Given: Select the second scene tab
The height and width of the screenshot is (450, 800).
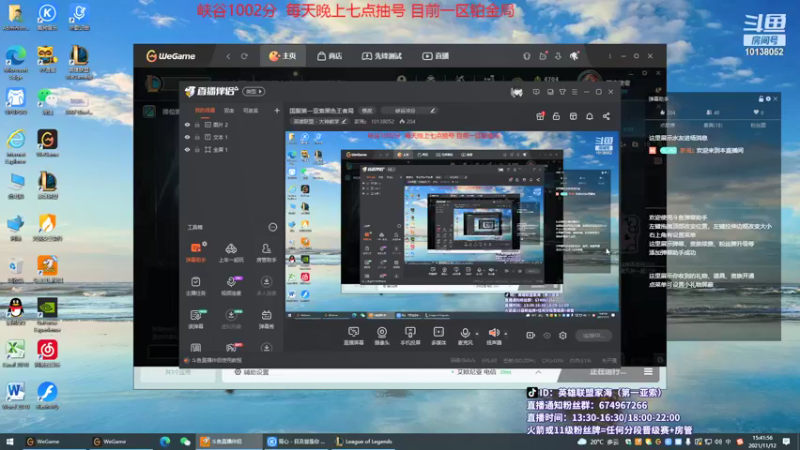Looking at the screenshot, I should (x=229, y=110).
